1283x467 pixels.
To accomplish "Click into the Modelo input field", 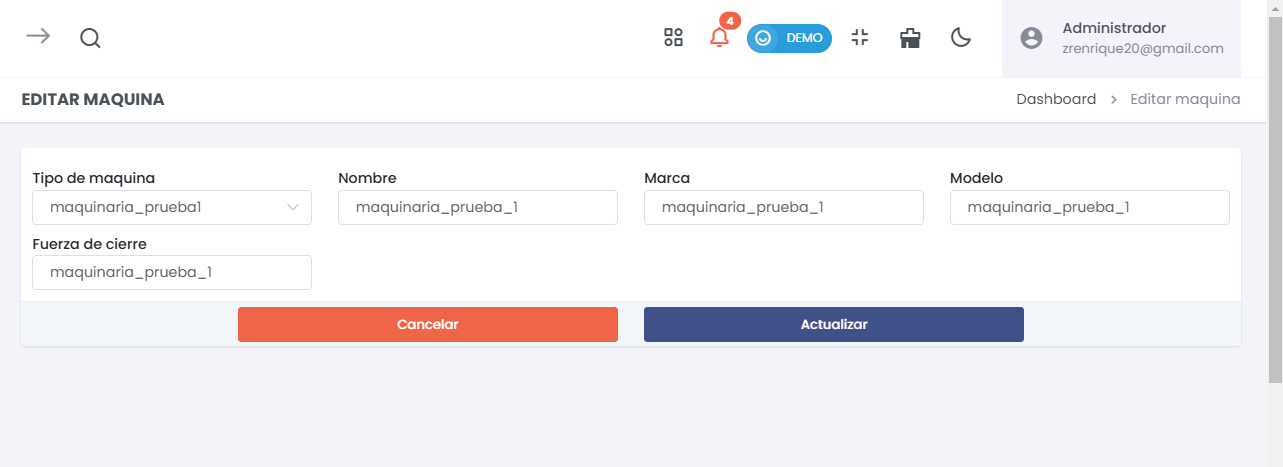I will (1089, 208).
